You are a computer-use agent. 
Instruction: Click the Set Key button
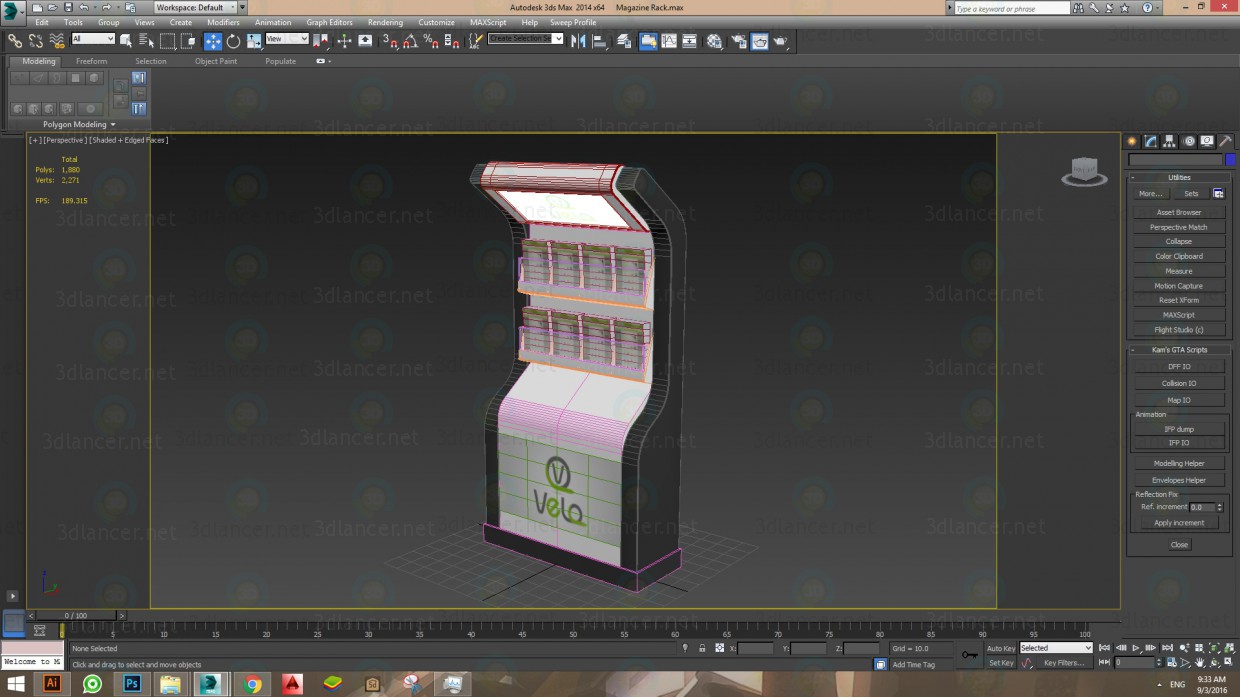coord(1000,663)
